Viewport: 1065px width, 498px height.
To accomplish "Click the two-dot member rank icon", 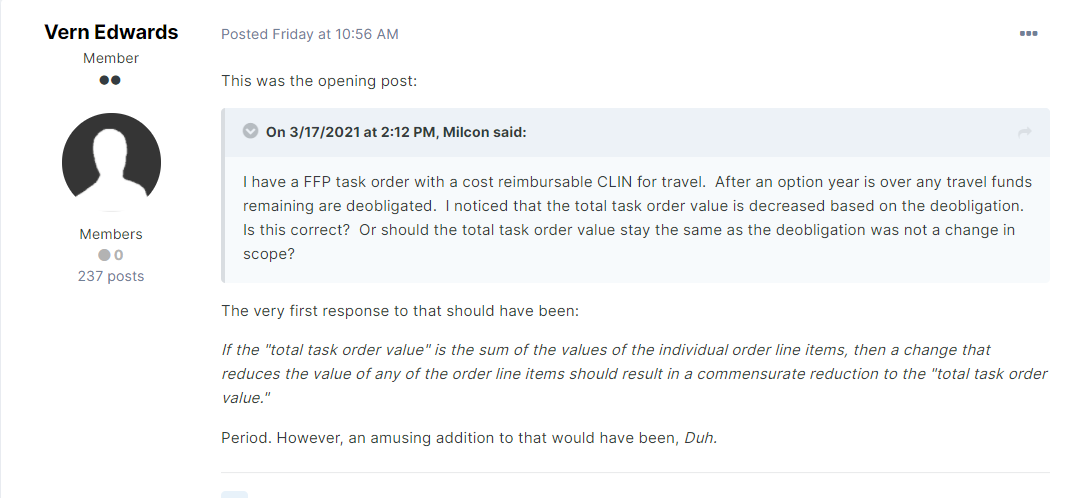I will click(110, 80).
